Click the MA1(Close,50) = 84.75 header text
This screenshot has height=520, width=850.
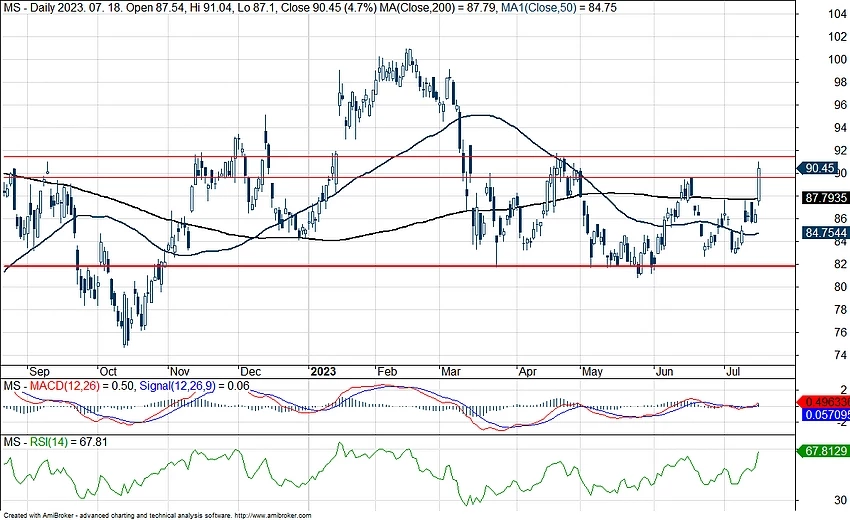click(x=558, y=8)
